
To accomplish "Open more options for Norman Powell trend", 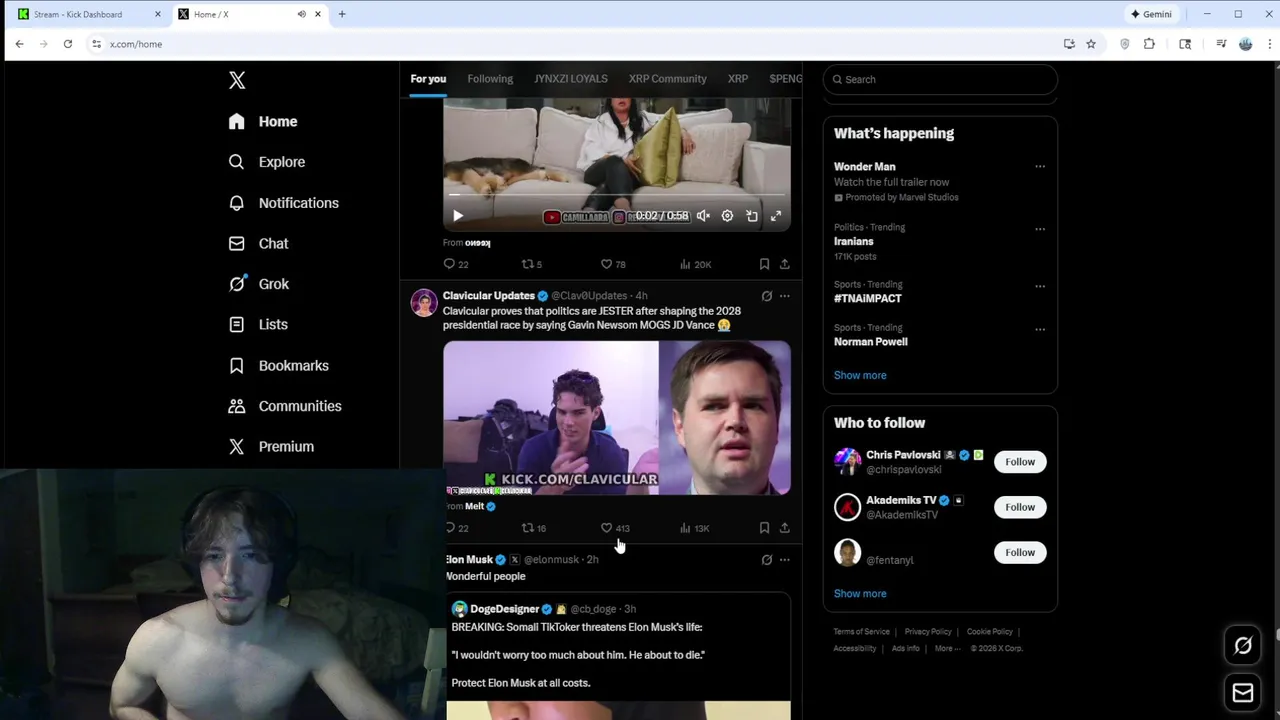I will 1040,329.
